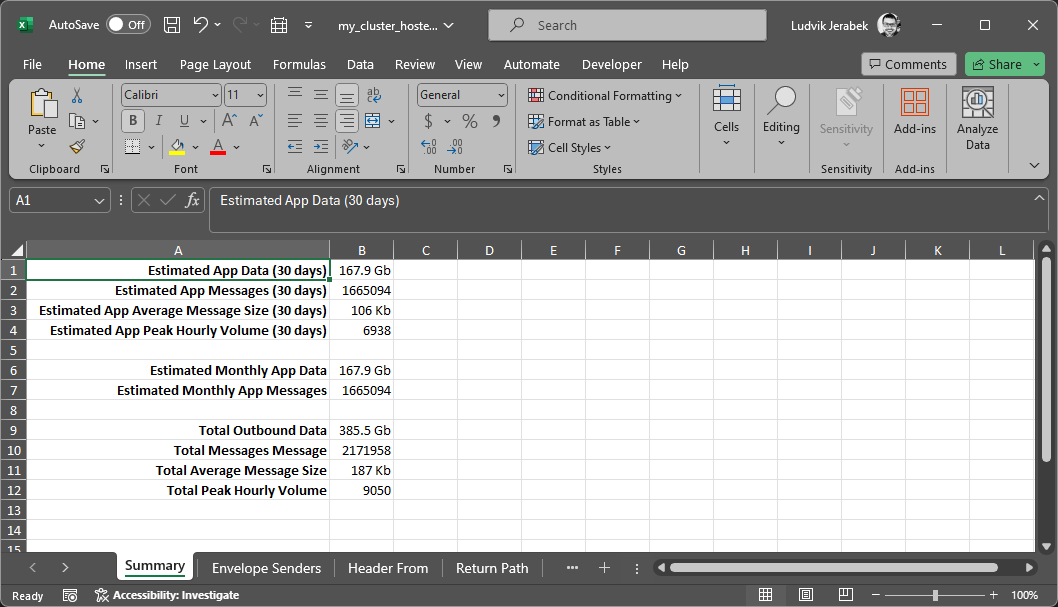Click the Save icon in title bar
This screenshot has height=607, width=1058.
click(x=172, y=25)
